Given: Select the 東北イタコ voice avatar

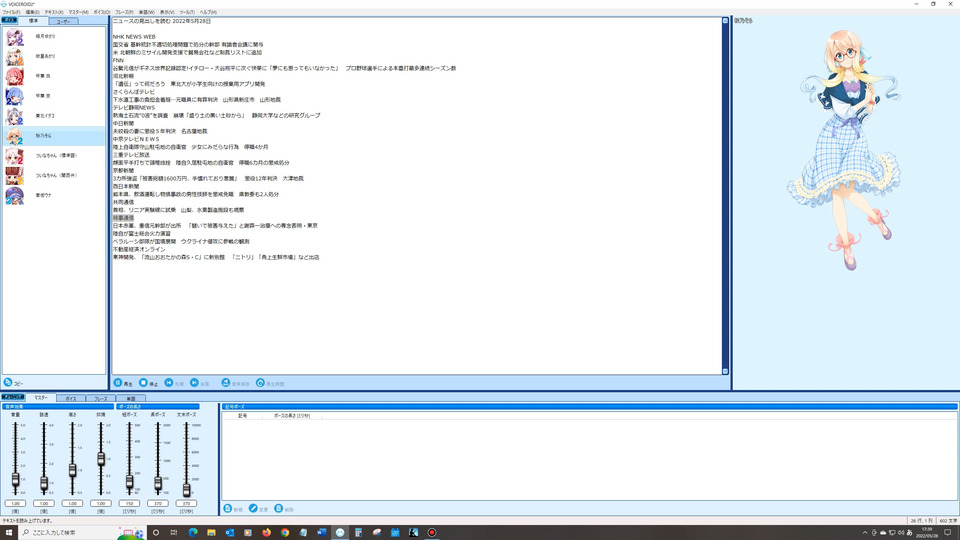Looking at the screenshot, I should pos(15,116).
